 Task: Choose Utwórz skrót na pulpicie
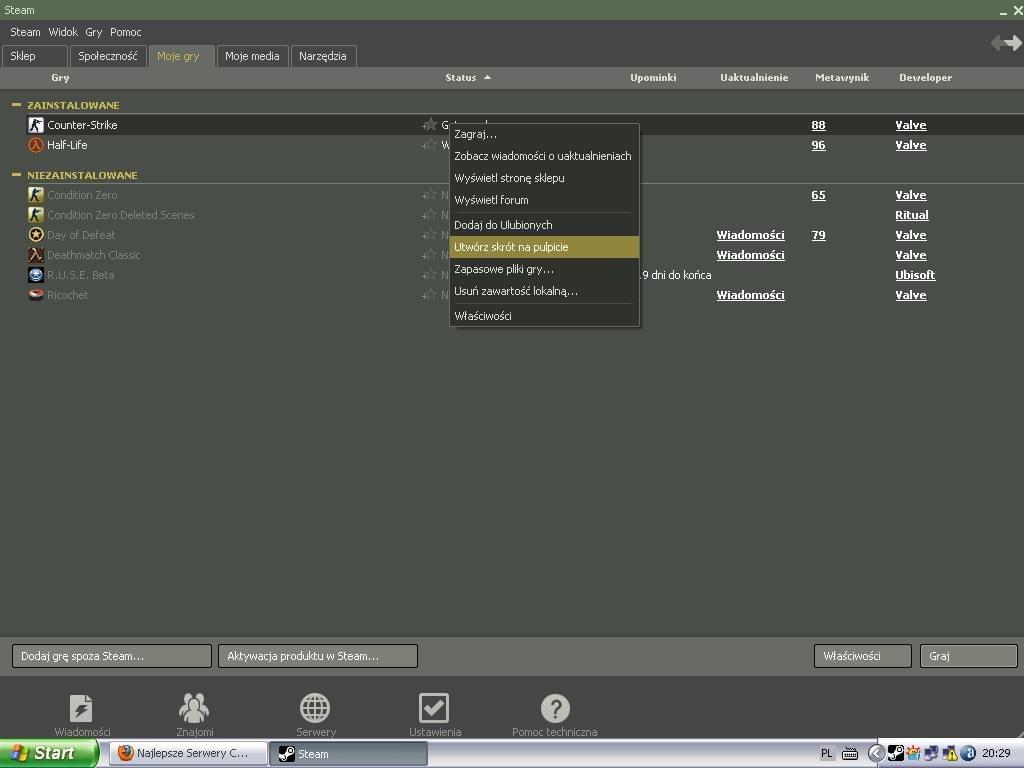[x=545, y=247]
